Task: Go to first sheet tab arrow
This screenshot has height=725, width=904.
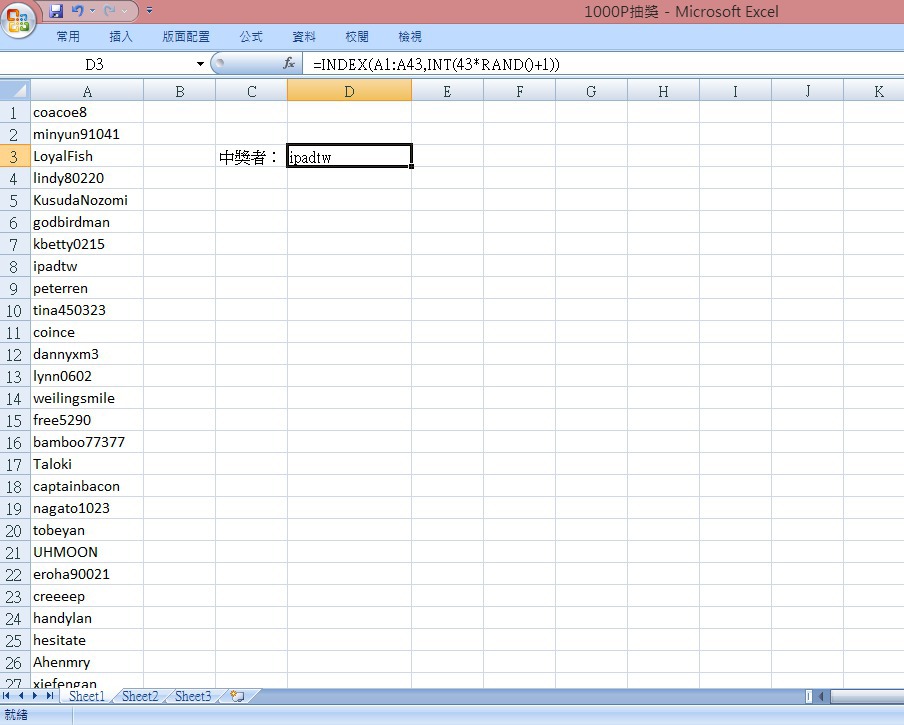Action: tap(6, 696)
